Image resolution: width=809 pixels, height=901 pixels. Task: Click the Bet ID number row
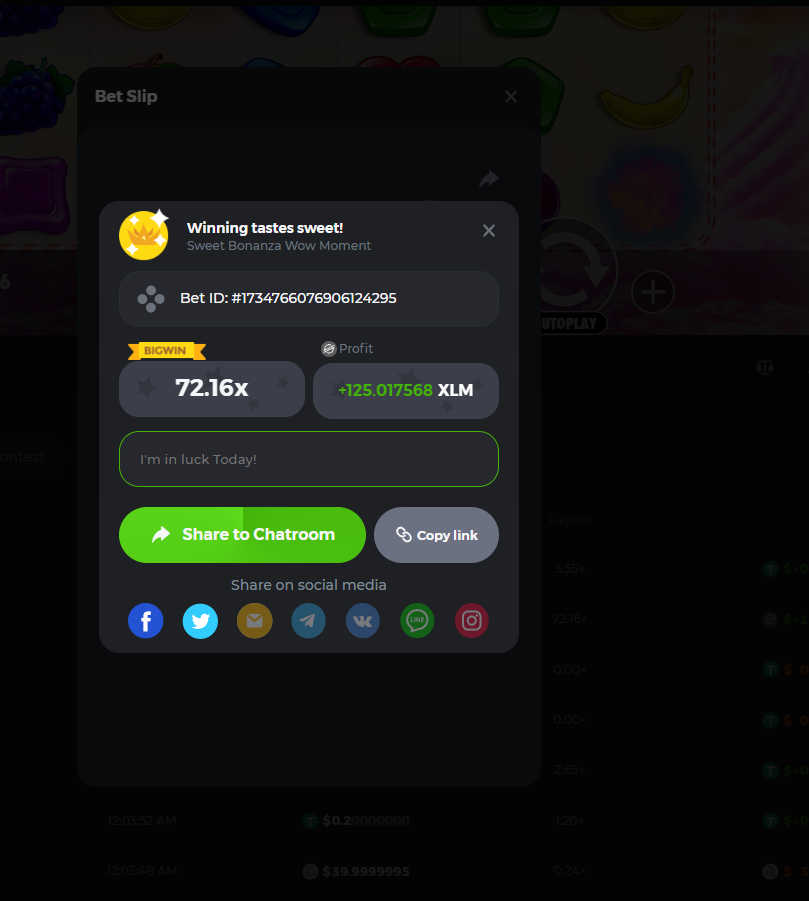tap(309, 299)
